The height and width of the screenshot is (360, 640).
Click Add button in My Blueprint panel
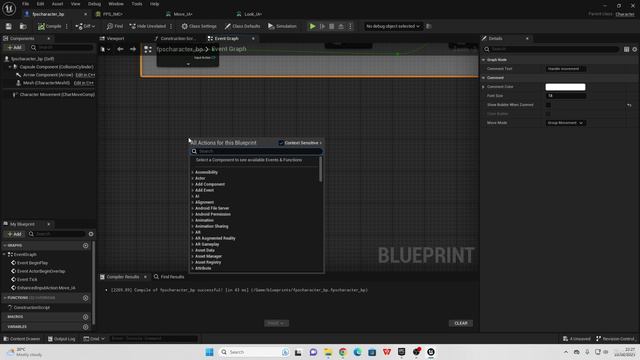click(14, 234)
